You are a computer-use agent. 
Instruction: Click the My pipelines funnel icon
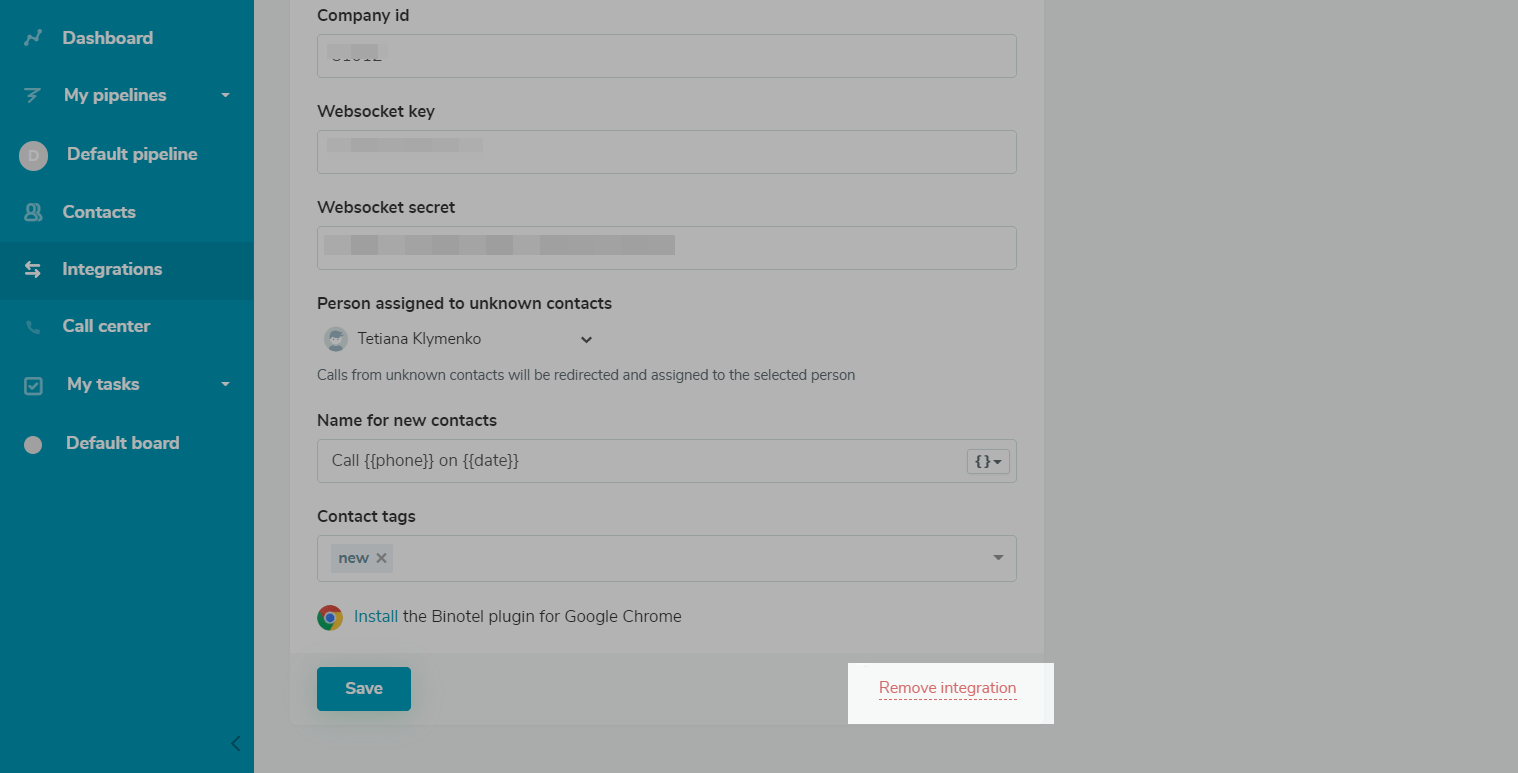33,96
